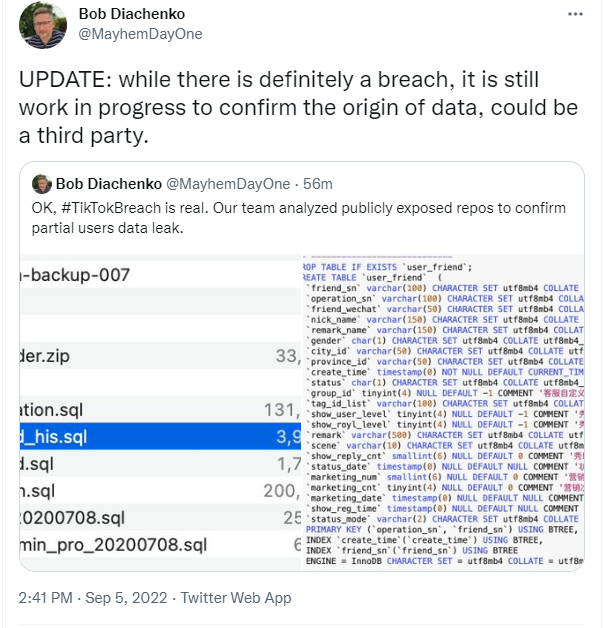Open the quoted tweet's 56m timestamp
The image size is (604, 628).
coord(318,184)
